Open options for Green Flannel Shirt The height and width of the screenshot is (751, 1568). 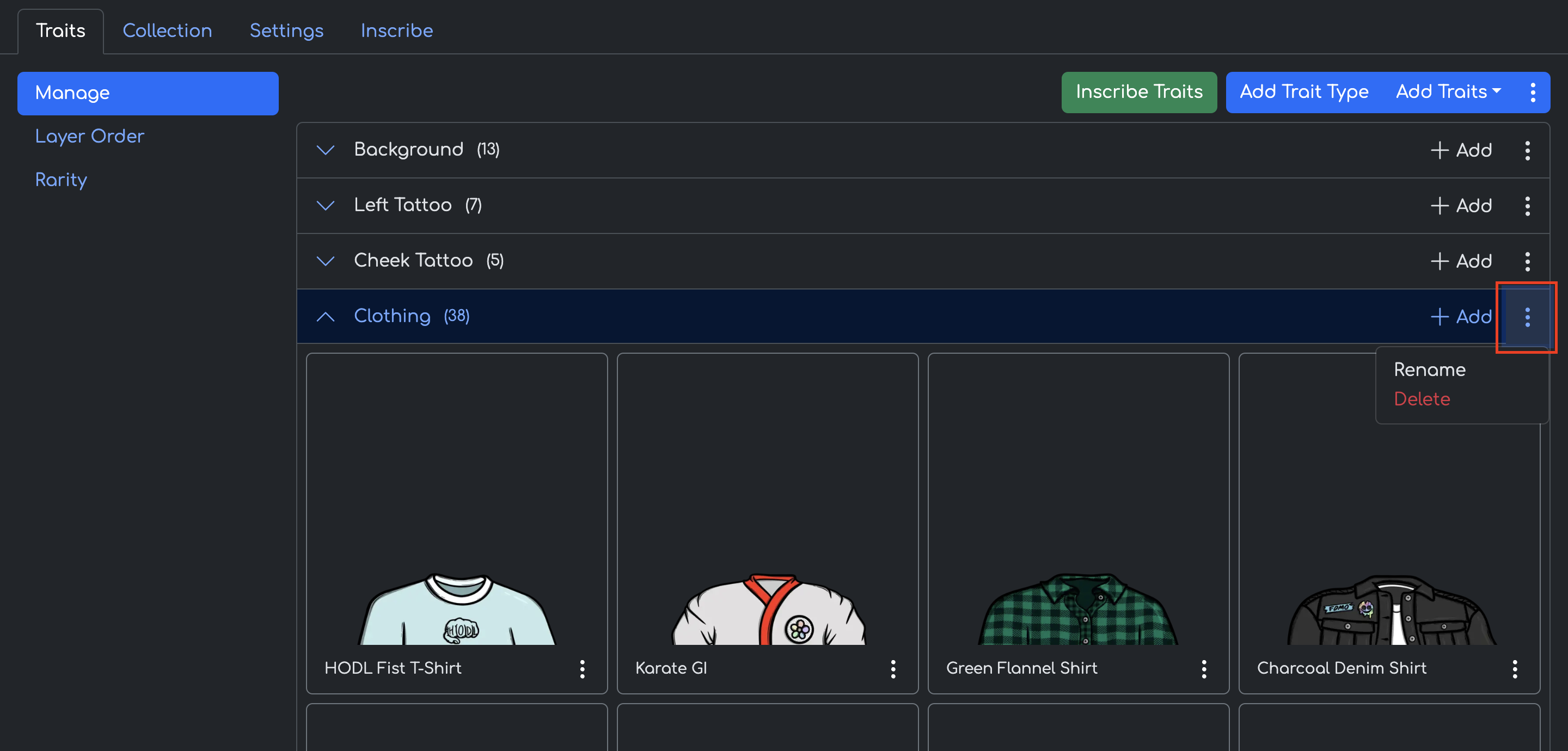(x=1203, y=668)
